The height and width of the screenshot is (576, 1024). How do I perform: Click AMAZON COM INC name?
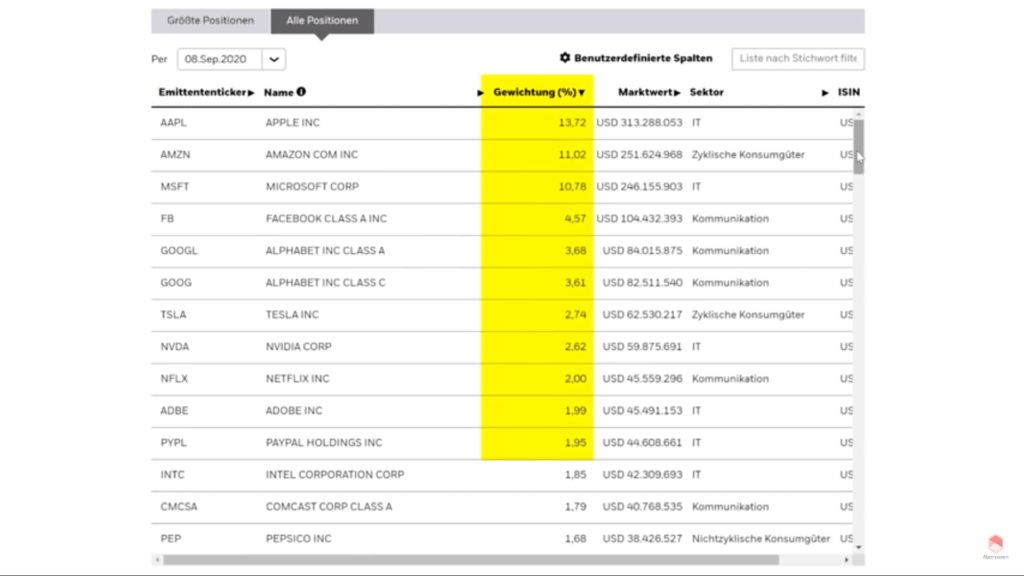tap(312, 155)
